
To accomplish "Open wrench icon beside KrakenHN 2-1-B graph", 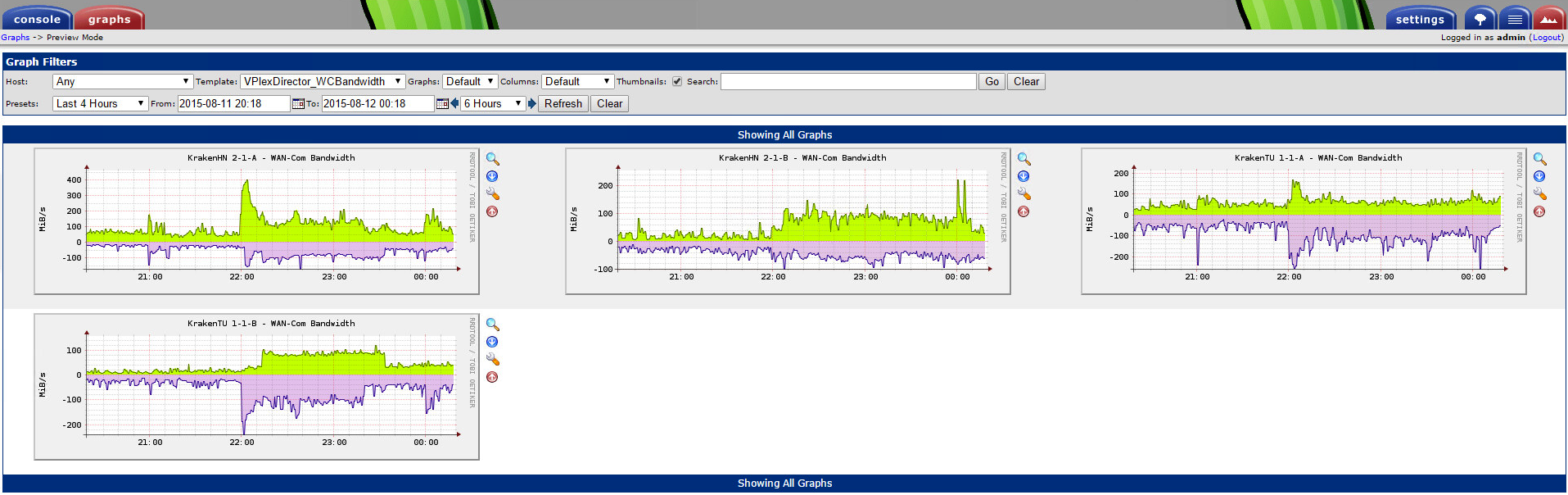I will tap(1023, 194).
